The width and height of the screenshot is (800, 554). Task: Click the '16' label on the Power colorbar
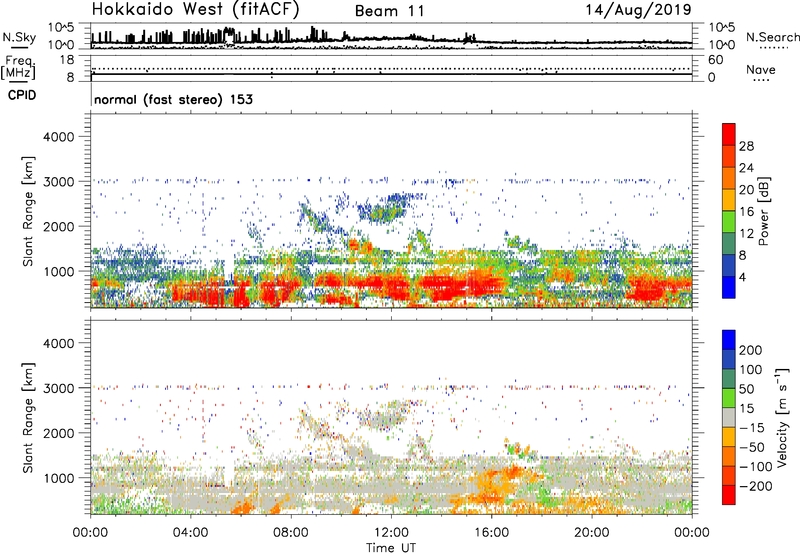point(746,212)
